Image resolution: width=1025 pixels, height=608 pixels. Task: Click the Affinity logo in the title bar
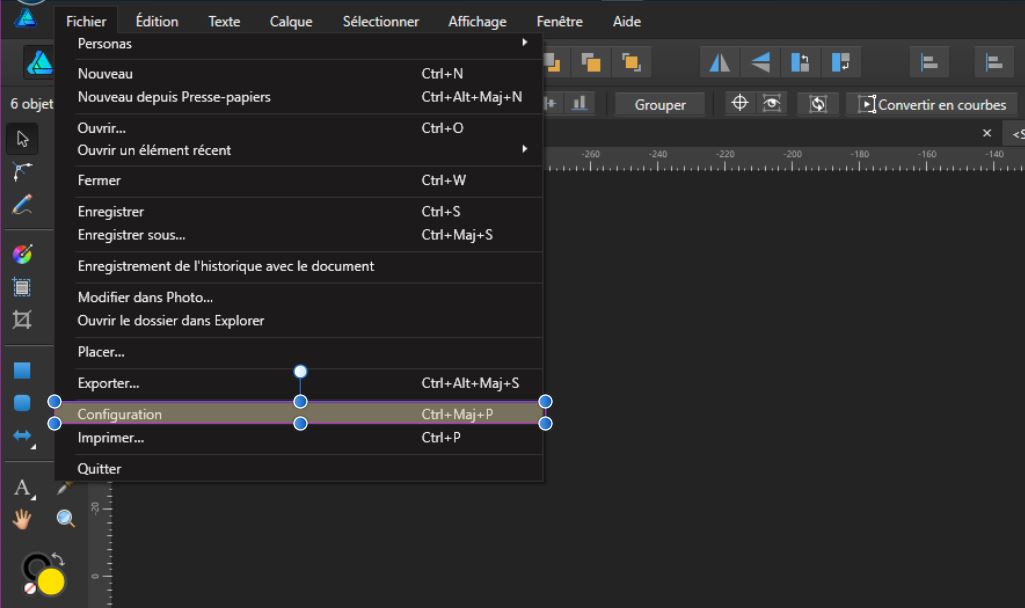point(26,17)
